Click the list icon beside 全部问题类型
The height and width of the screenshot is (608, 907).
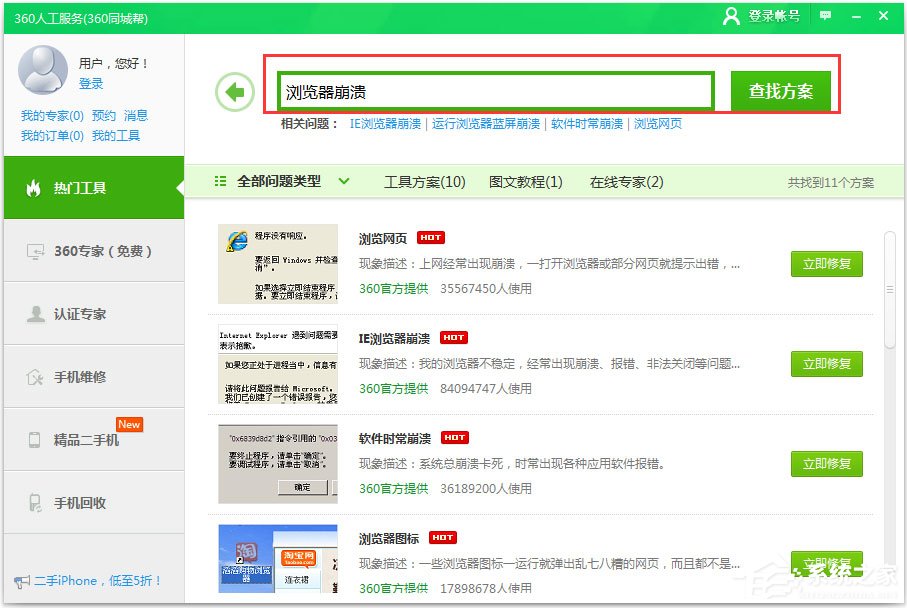pyautogui.click(x=221, y=182)
